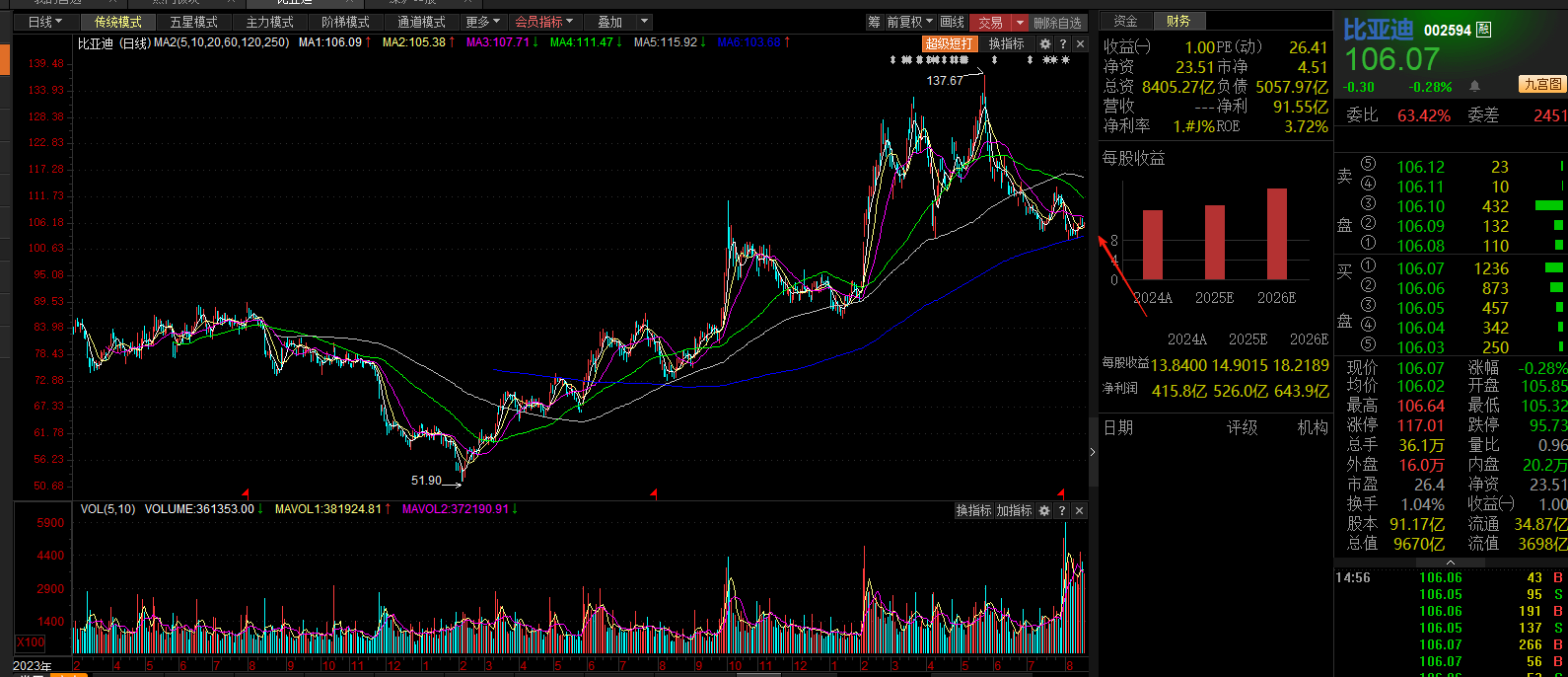Click MA2:105.38 indicator value
The height and width of the screenshot is (677, 1568).
(419, 42)
